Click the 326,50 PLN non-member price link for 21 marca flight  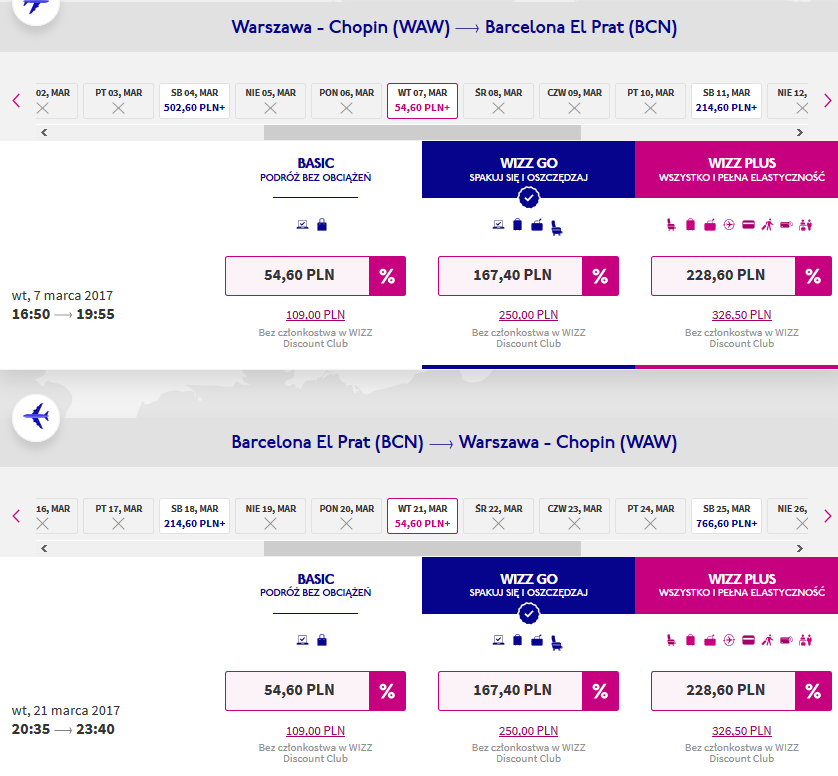pos(741,731)
